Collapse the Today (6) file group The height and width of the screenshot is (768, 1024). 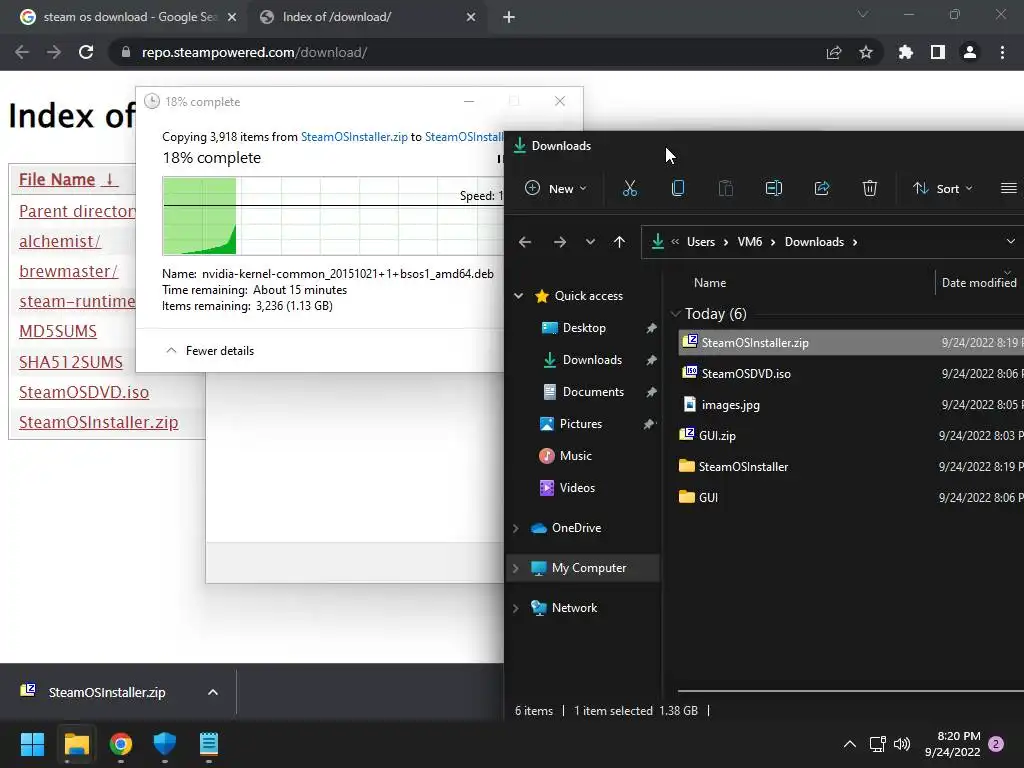[676, 314]
